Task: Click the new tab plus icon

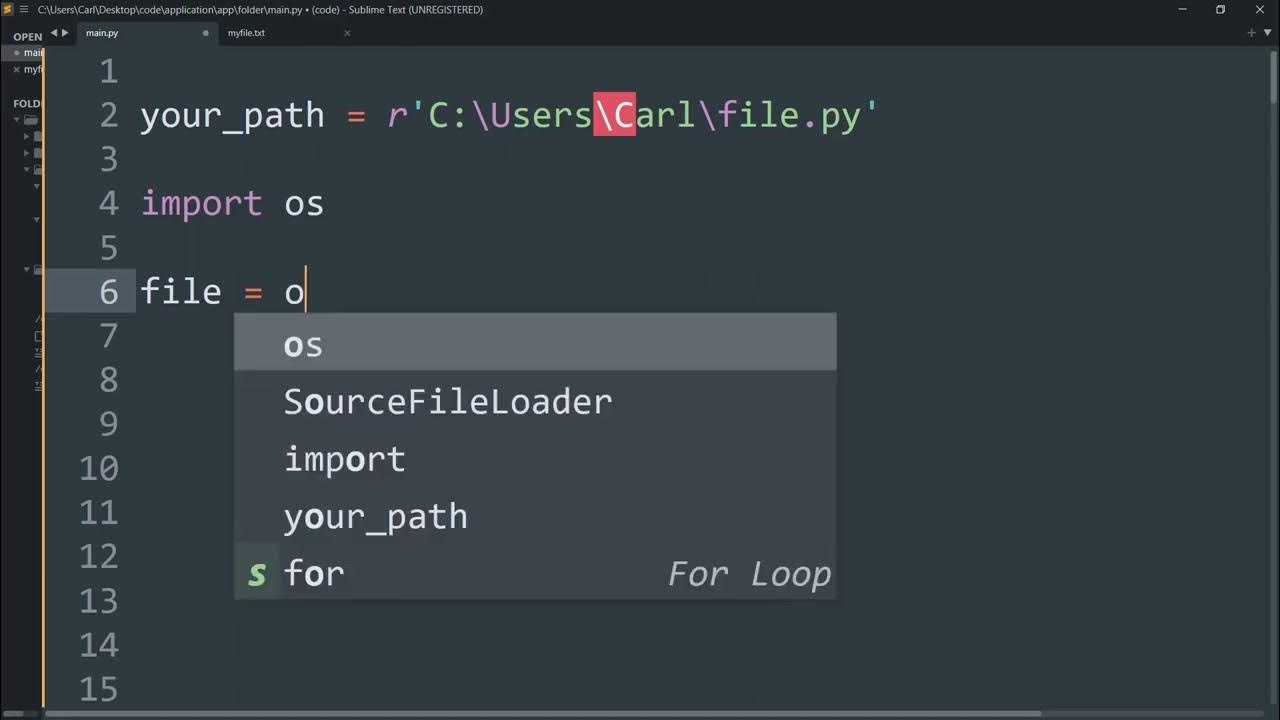Action: coord(1251,33)
